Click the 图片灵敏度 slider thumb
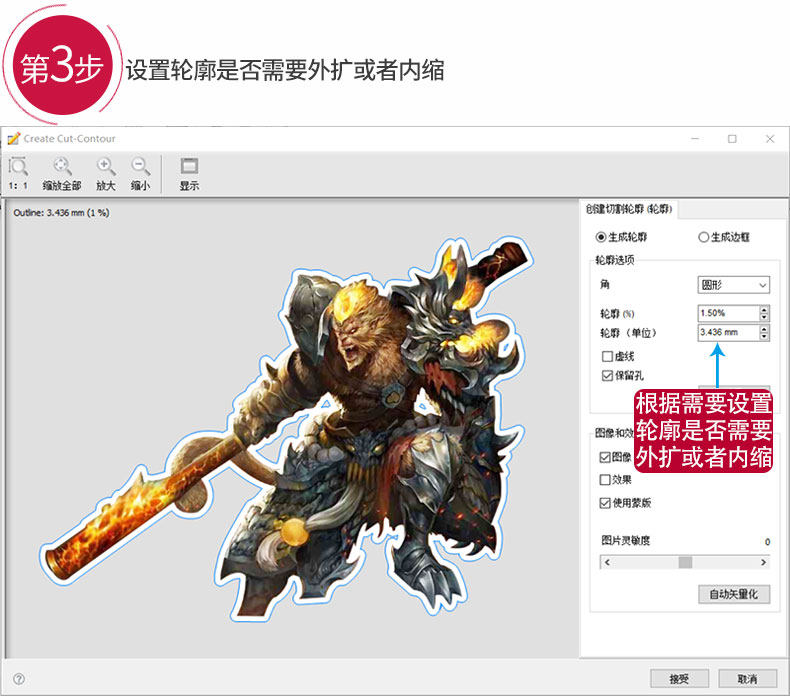 point(685,562)
